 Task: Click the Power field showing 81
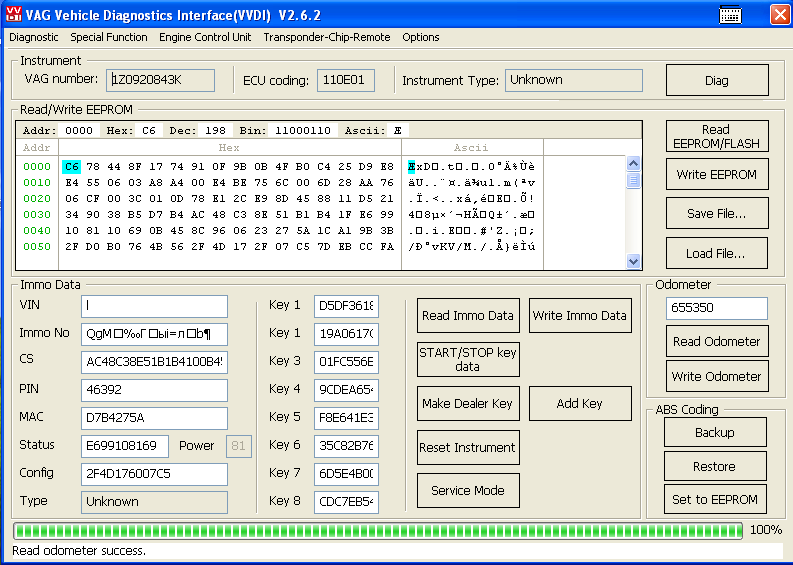(x=239, y=446)
